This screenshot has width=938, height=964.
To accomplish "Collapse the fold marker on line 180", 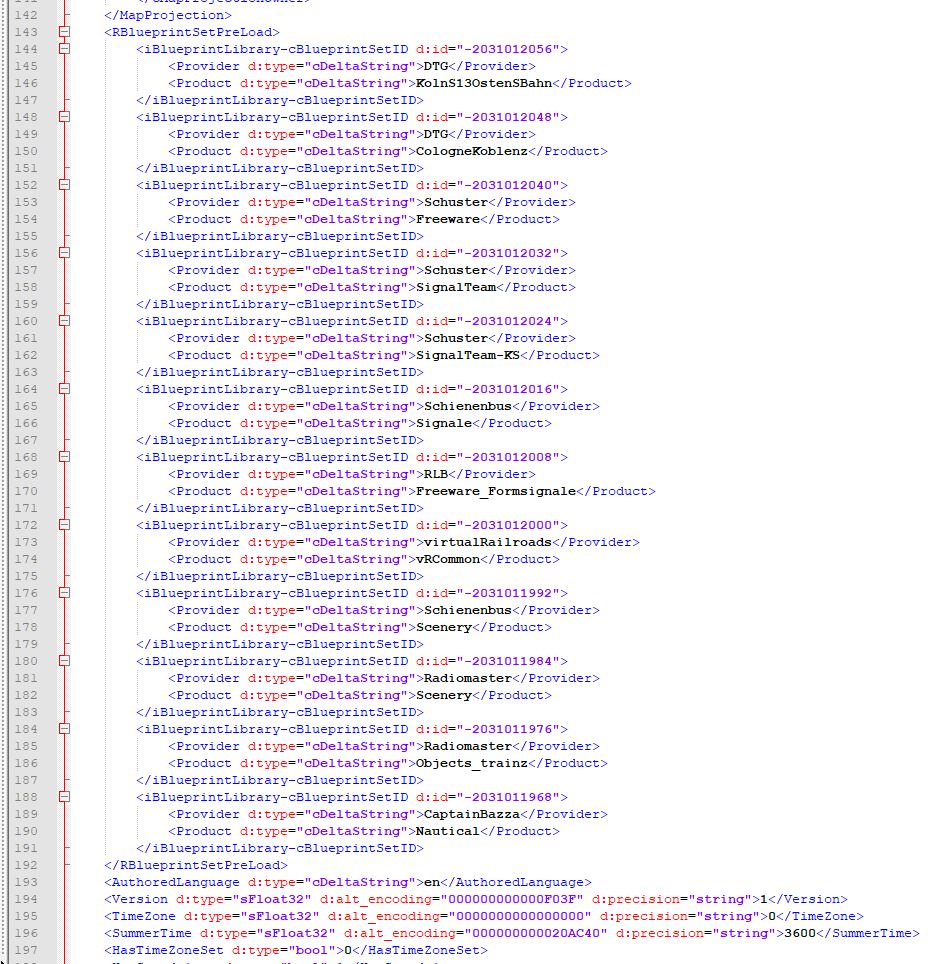I will [65, 661].
